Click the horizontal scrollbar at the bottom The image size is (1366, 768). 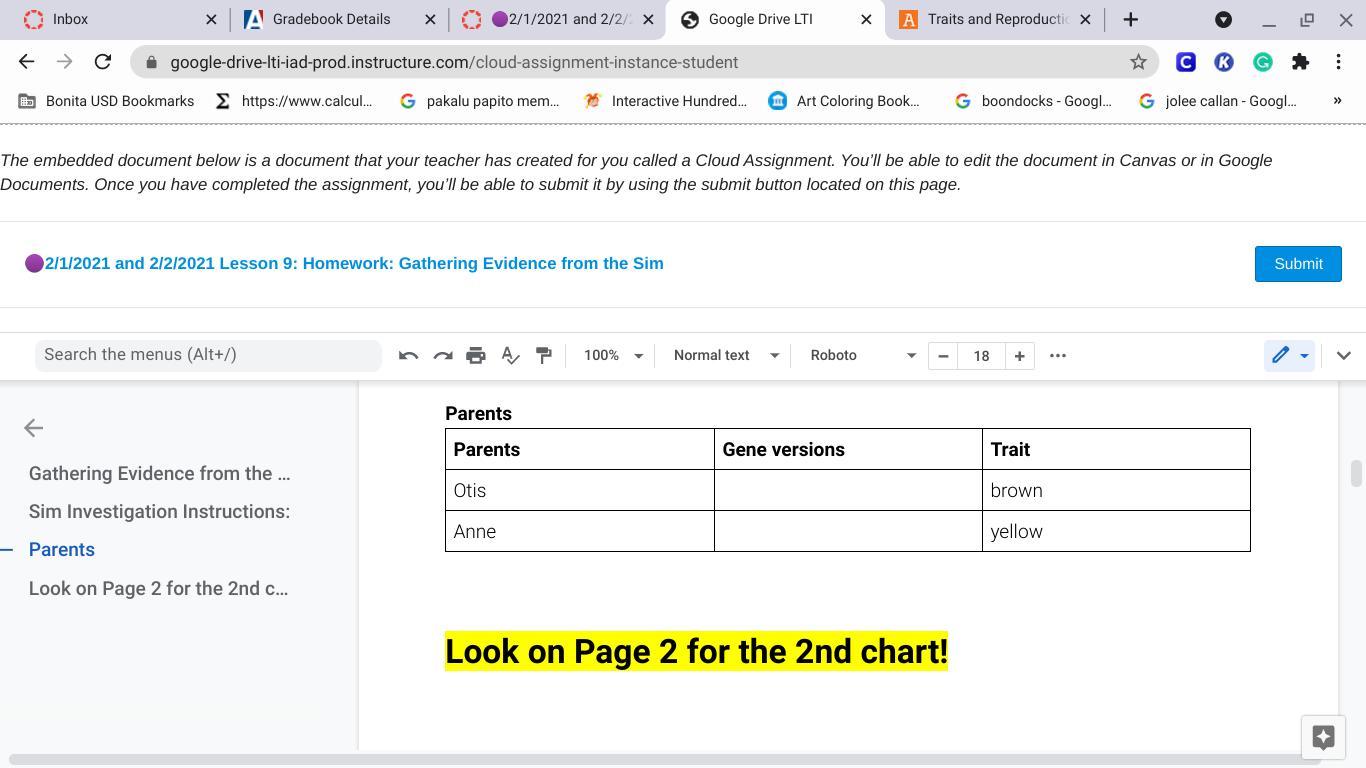point(665,761)
